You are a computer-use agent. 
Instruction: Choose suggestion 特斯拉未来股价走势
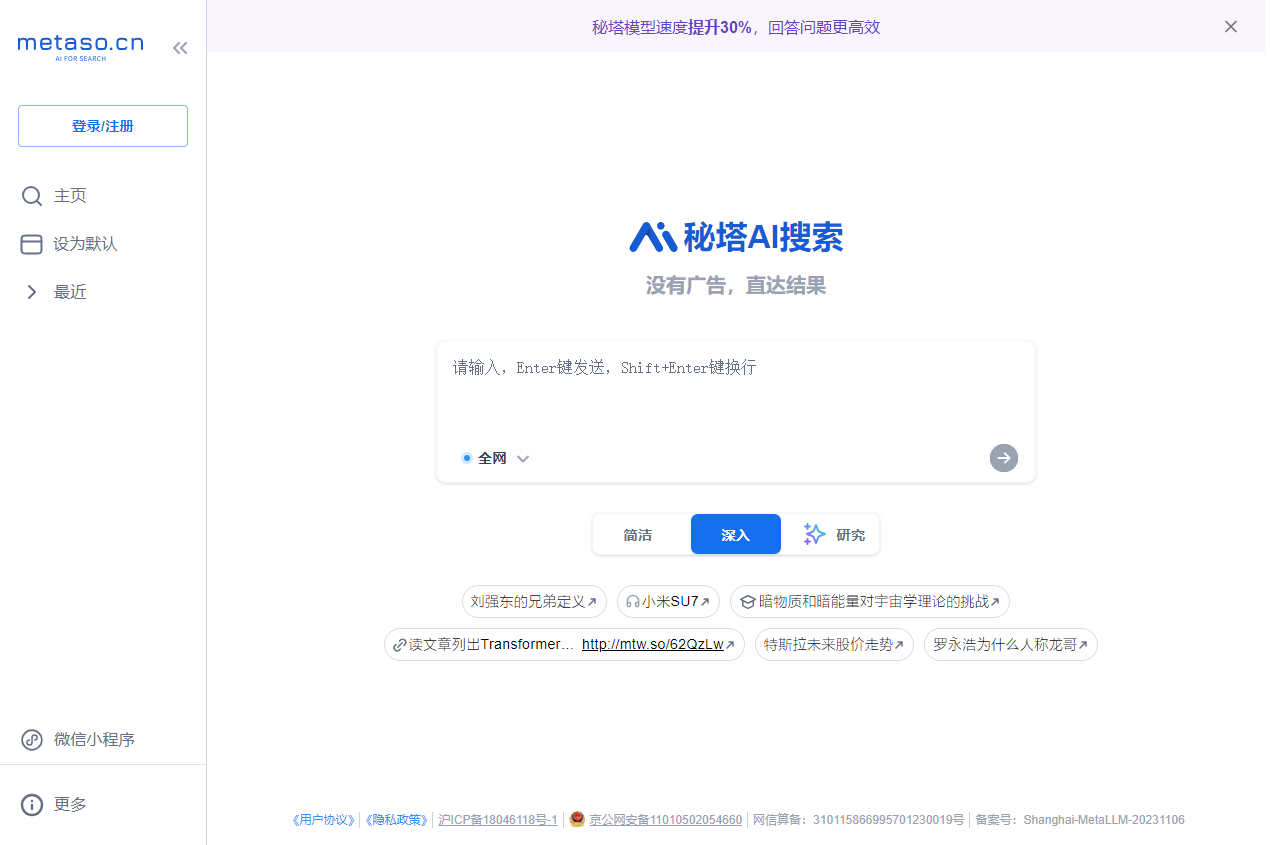coord(834,645)
